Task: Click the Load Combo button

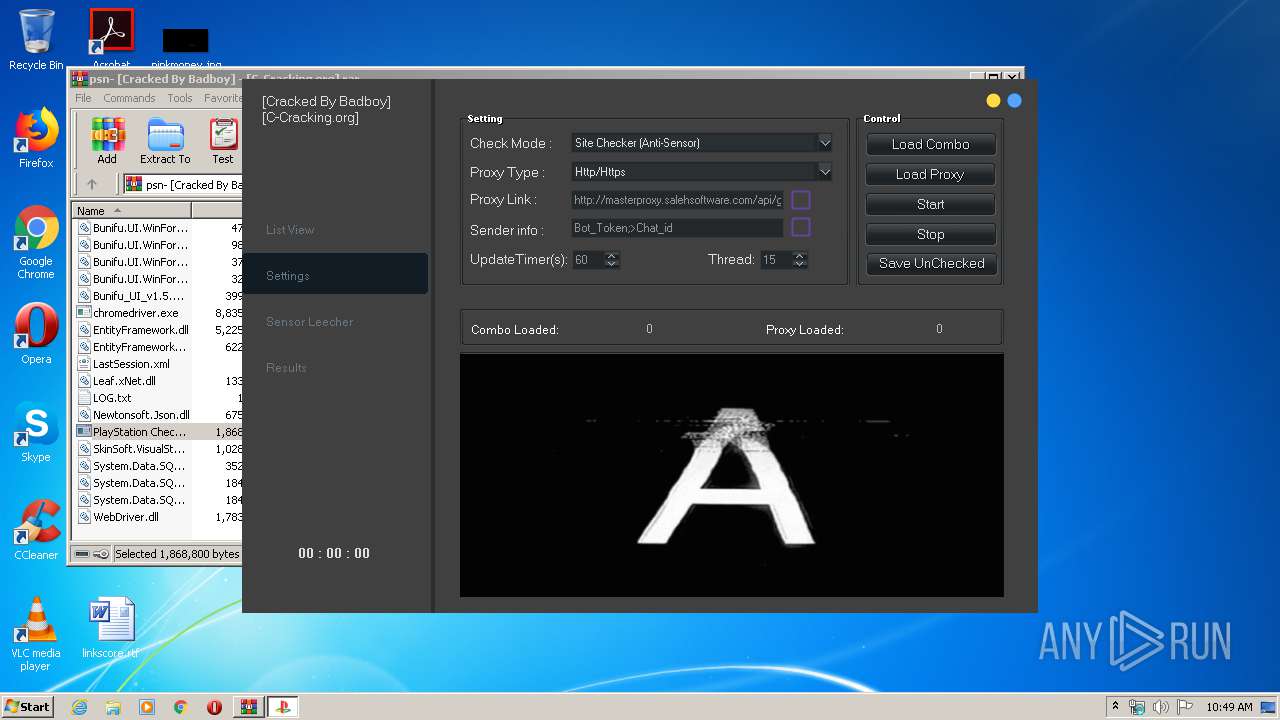Action: (931, 144)
